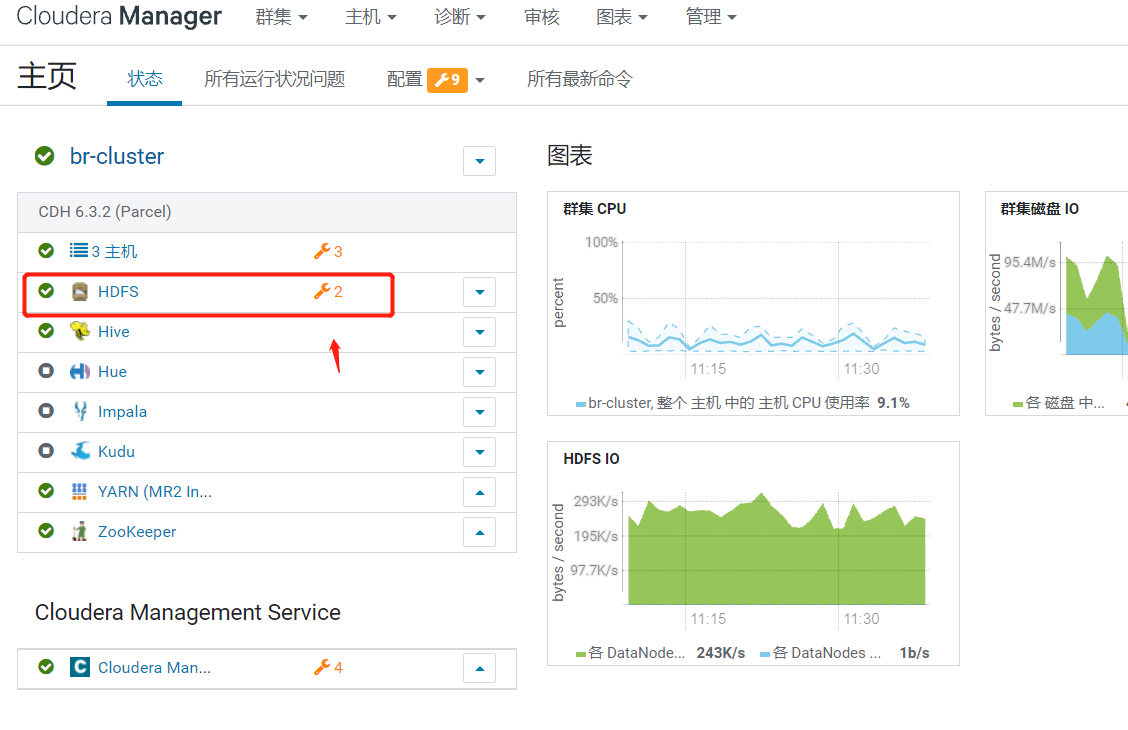Image resolution: width=1128 pixels, height=730 pixels.
Task: Click the blue br-cluster CPU legend swatch
Action: click(581, 405)
